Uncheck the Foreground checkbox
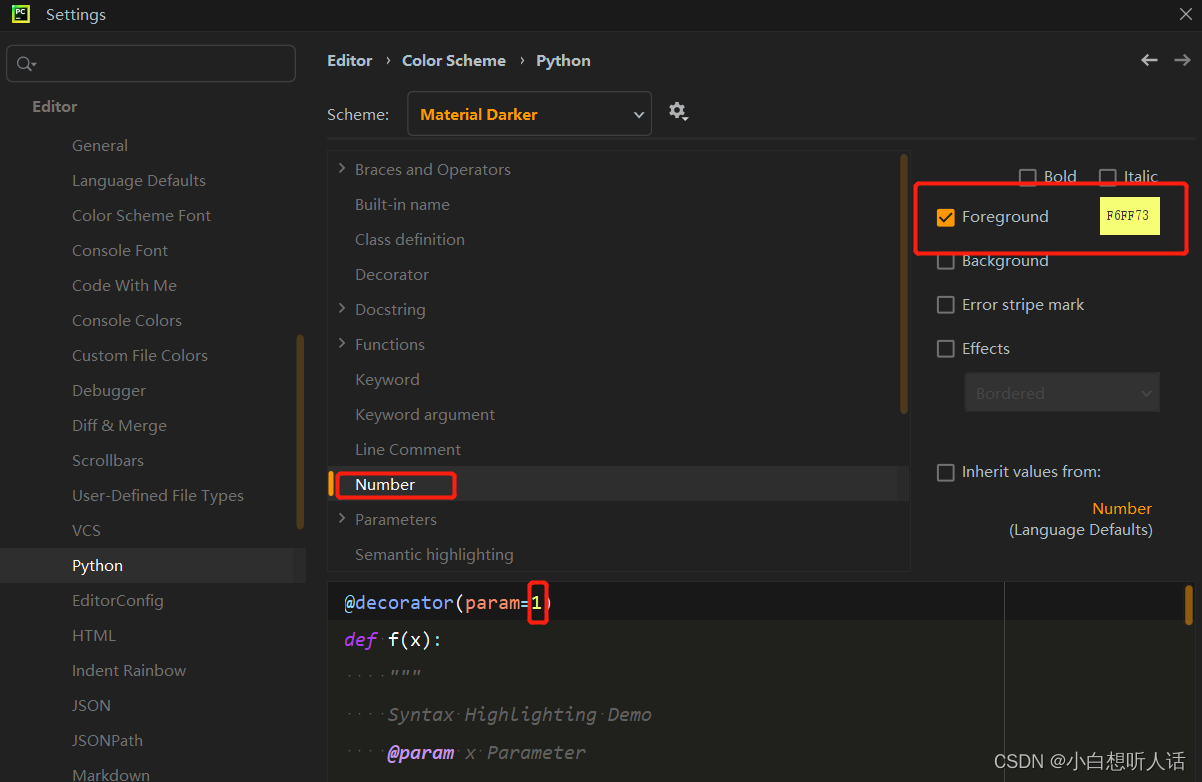1202x782 pixels. pos(945,217)
